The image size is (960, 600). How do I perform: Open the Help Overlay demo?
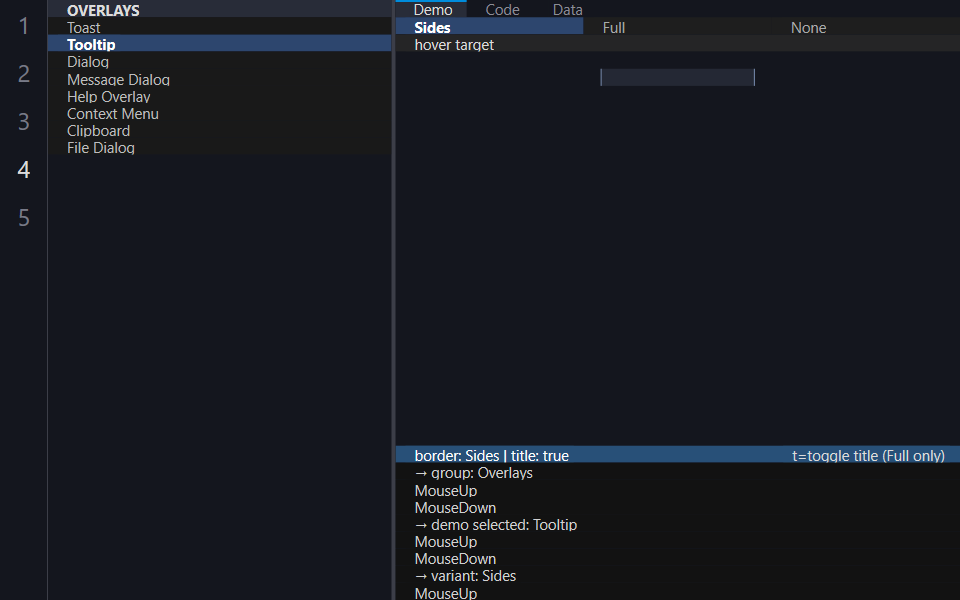(219, 96)
